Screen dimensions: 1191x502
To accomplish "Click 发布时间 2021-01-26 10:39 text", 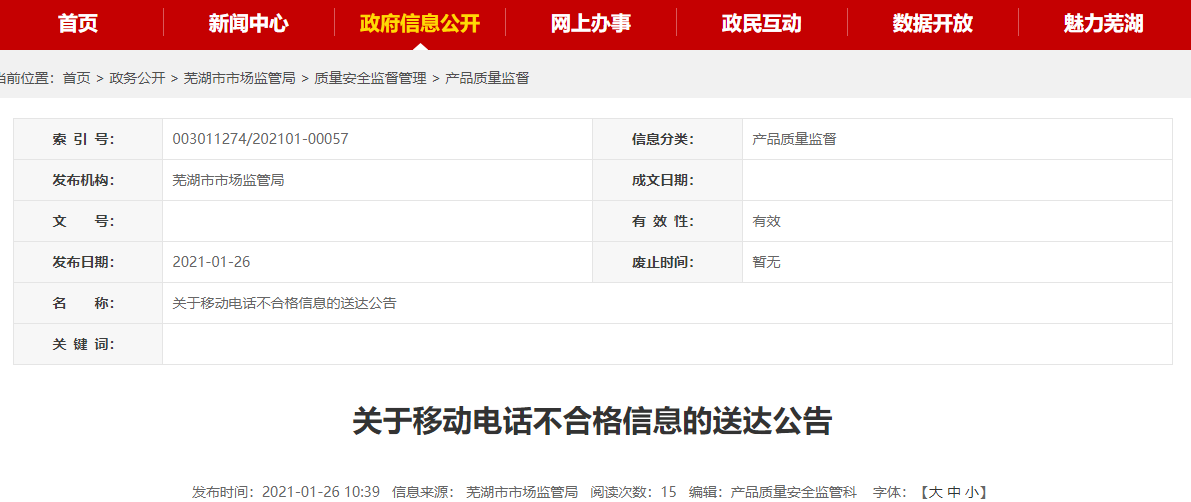I will click(286, 492).
